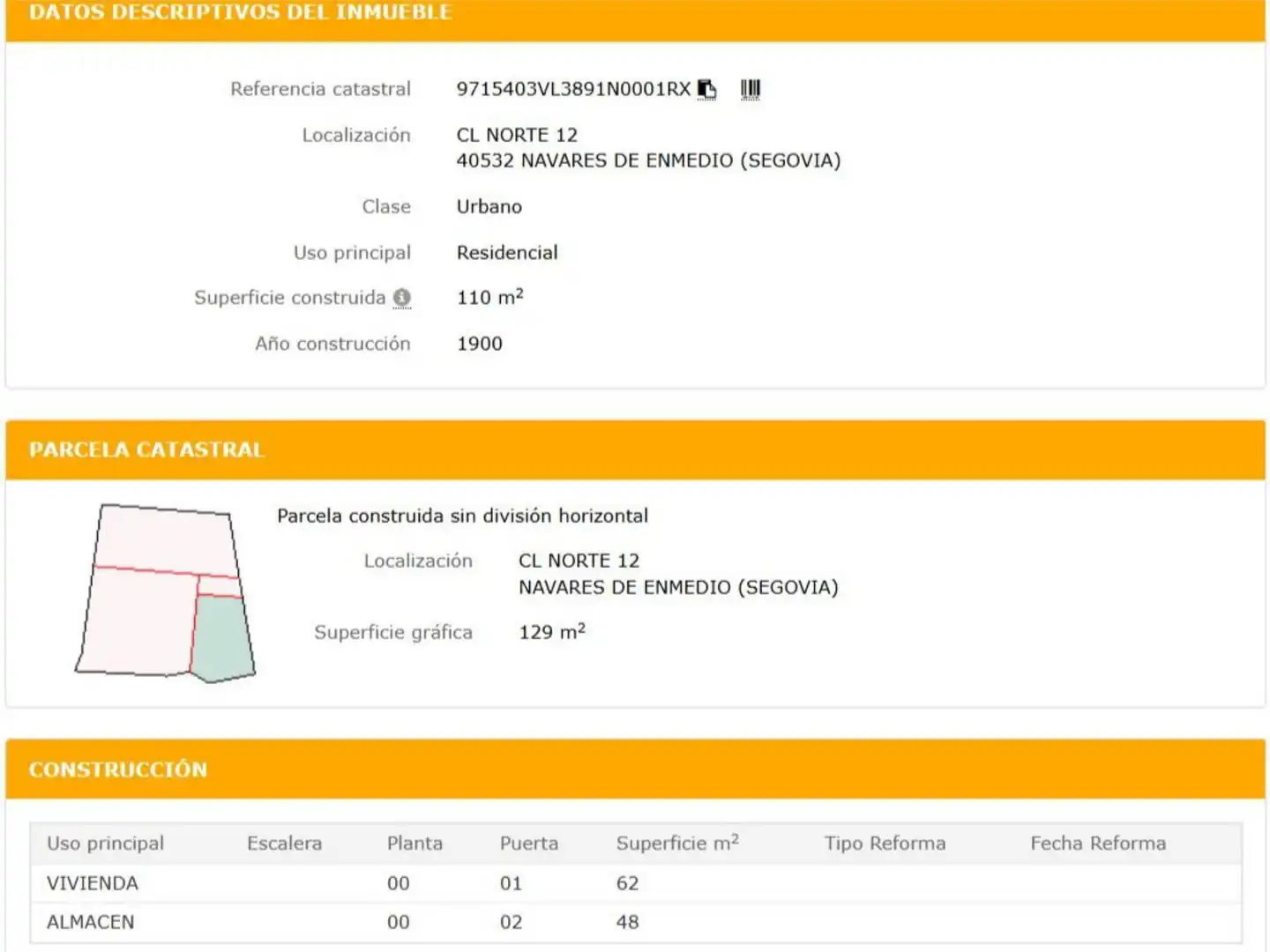
Task: Select the ALMACEN row
Action: (x=636, y=922)
